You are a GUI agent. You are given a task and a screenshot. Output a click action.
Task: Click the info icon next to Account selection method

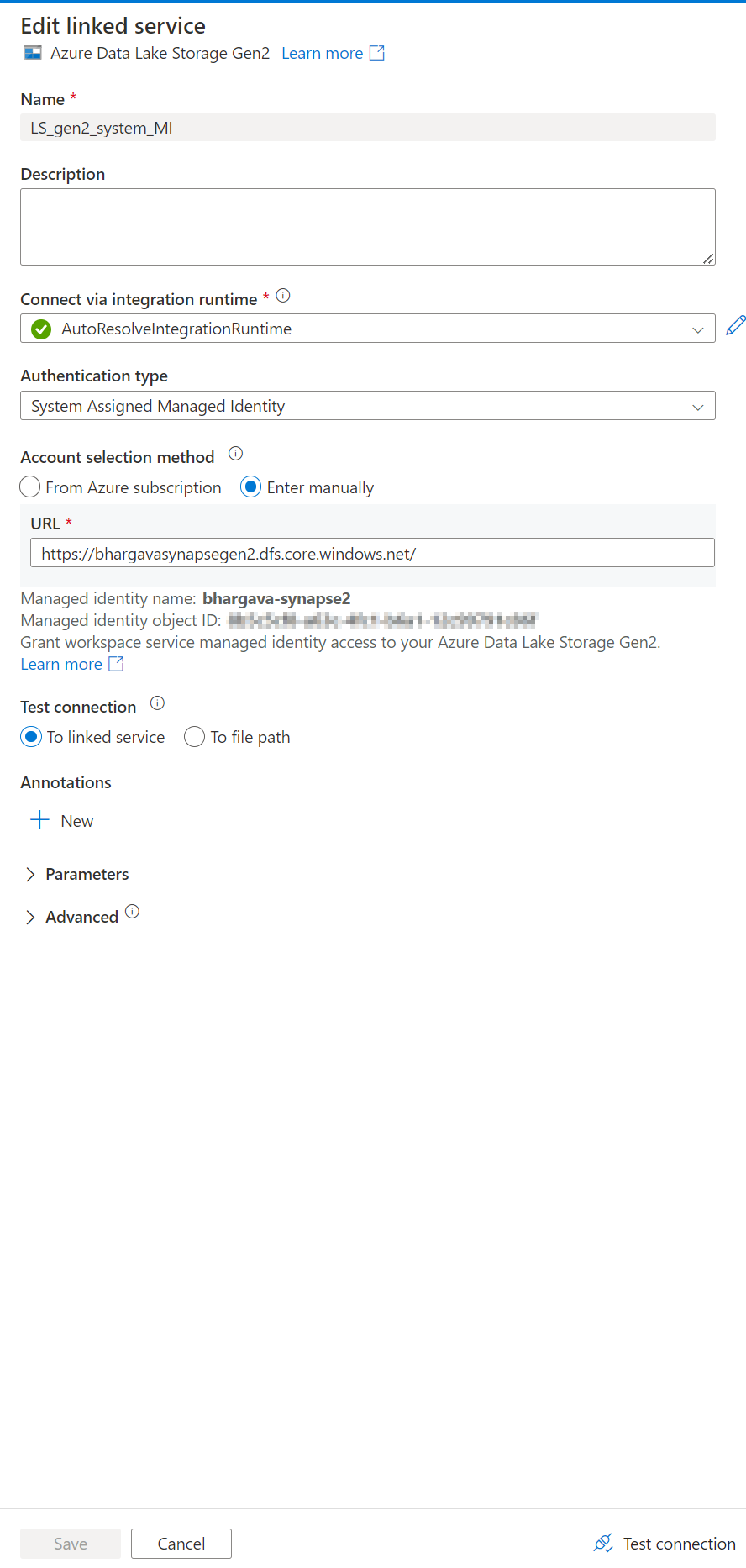[235, 453]
